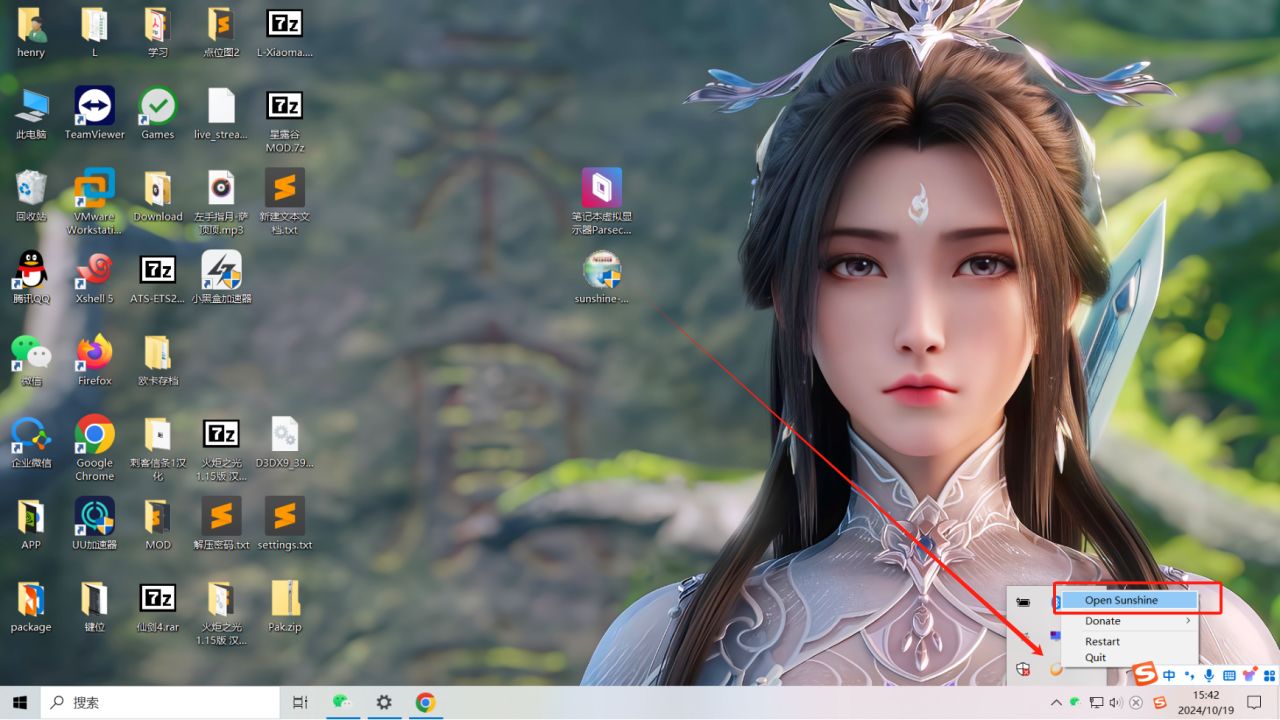
Task: Click the orange Sunshine tray icon
Action: (1056, 669)
